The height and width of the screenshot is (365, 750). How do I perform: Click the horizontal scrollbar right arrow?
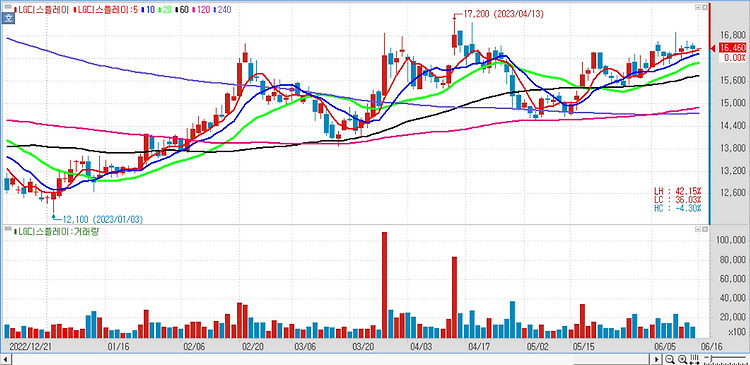click(657, 359)
